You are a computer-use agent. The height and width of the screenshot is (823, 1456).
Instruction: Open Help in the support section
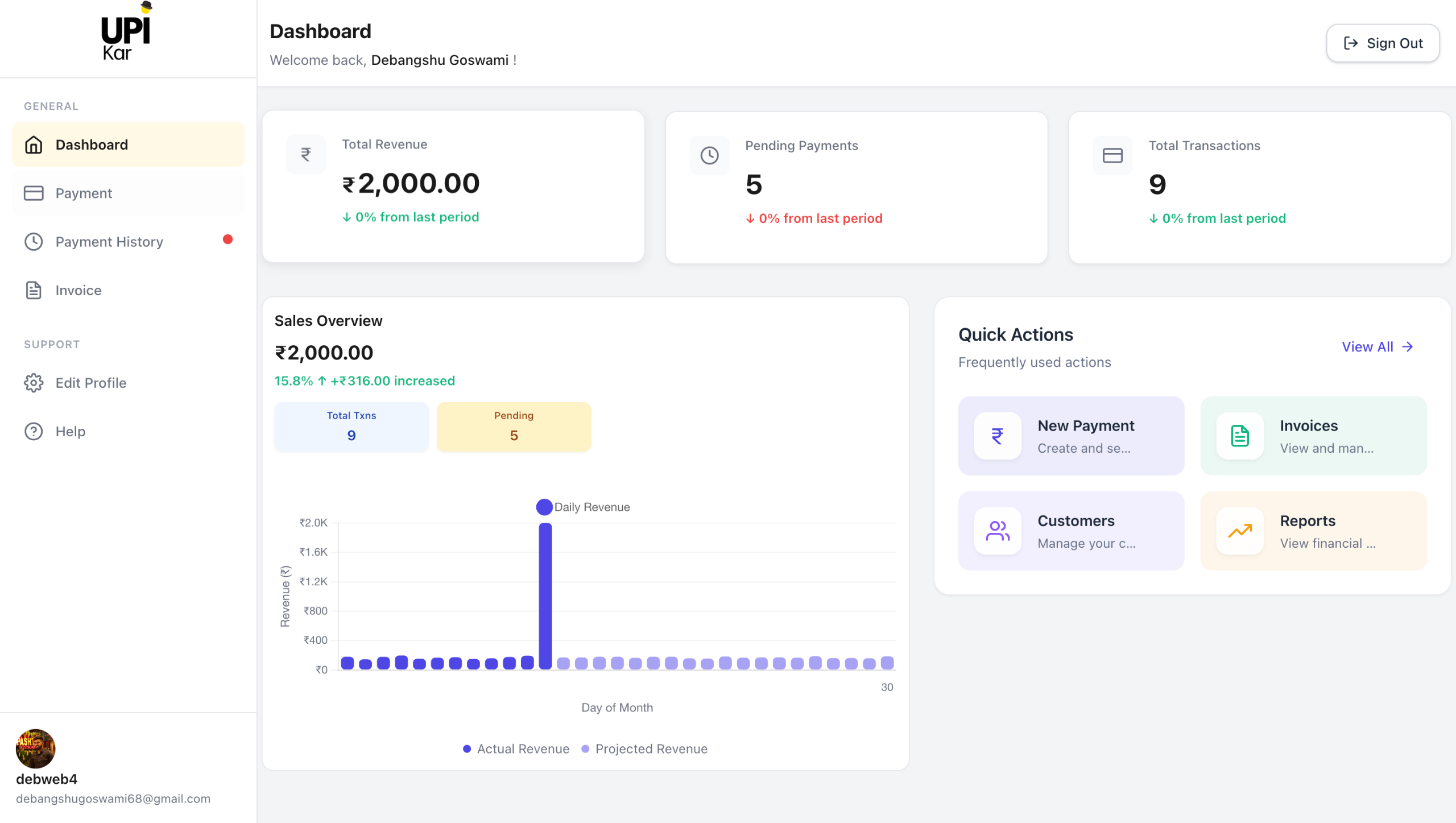pos(70,432)
